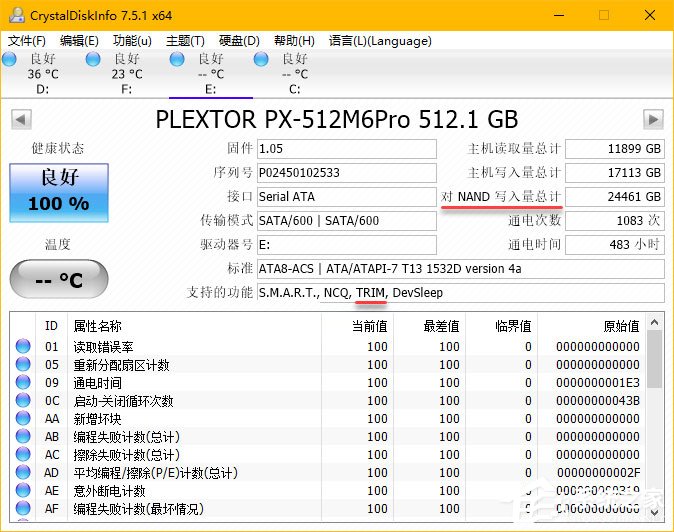Image resolution: width=674 pixels, height=532 pixels.
Task: Go to previous disk with left arrow
Action: [x=21, y=119]
